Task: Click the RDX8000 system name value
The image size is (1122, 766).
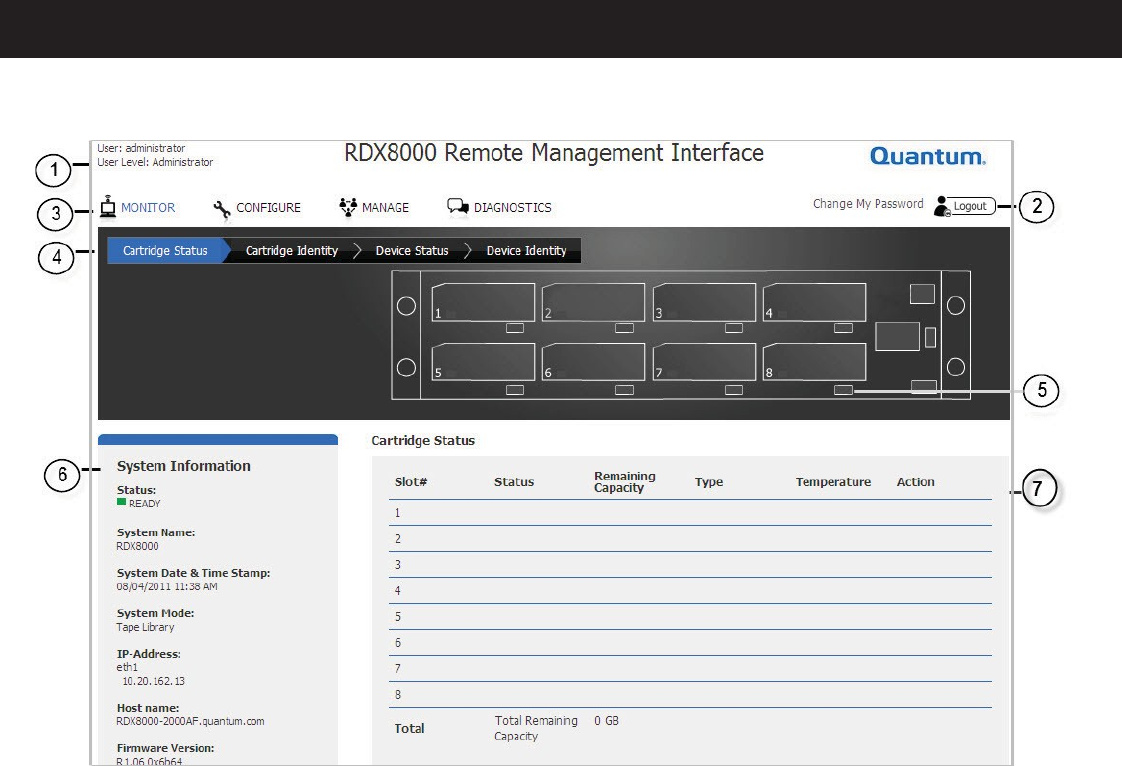Action: 137,546
